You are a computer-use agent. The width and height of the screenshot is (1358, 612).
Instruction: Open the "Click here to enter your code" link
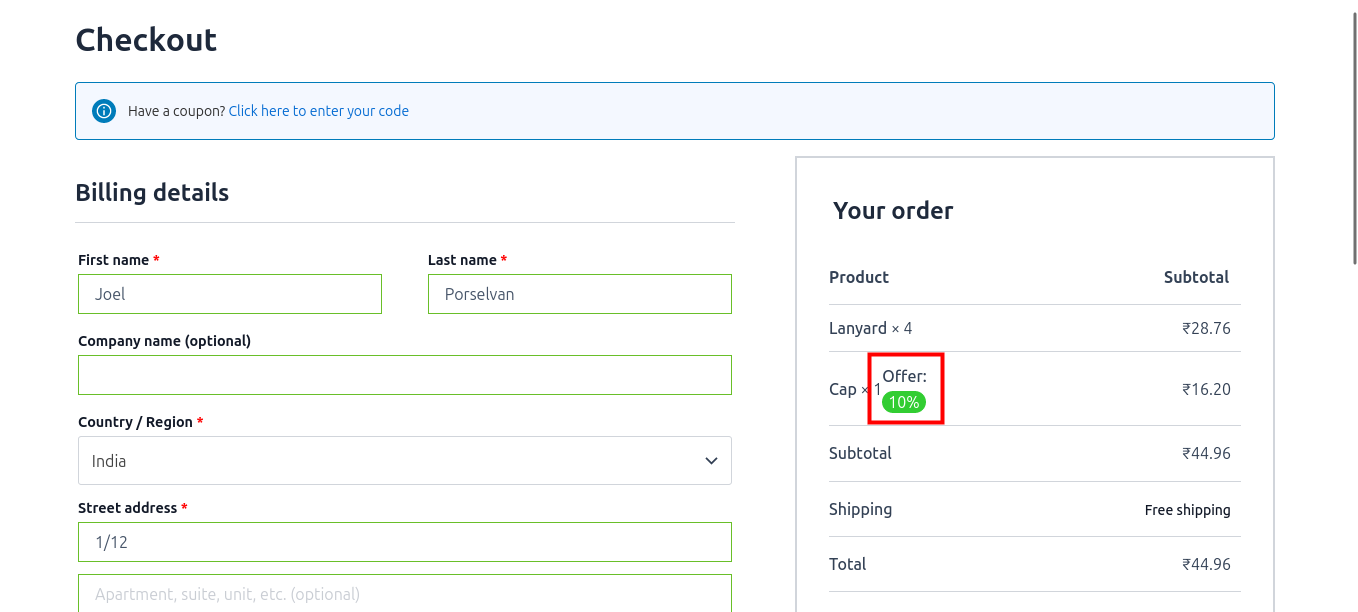(x=318, y=111)
